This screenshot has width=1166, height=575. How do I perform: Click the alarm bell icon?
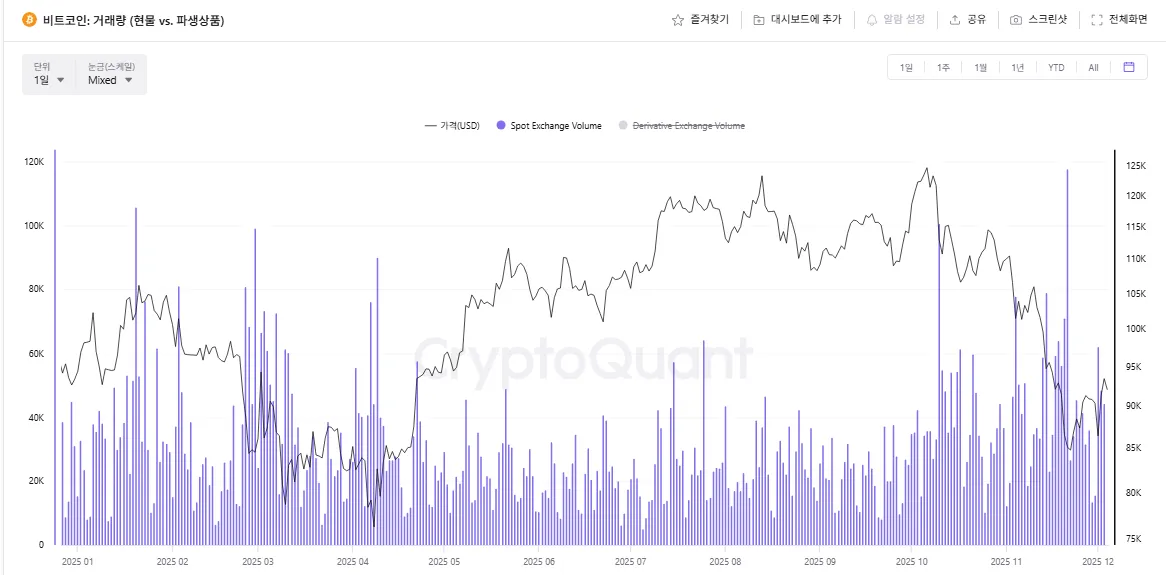(872, 20)
